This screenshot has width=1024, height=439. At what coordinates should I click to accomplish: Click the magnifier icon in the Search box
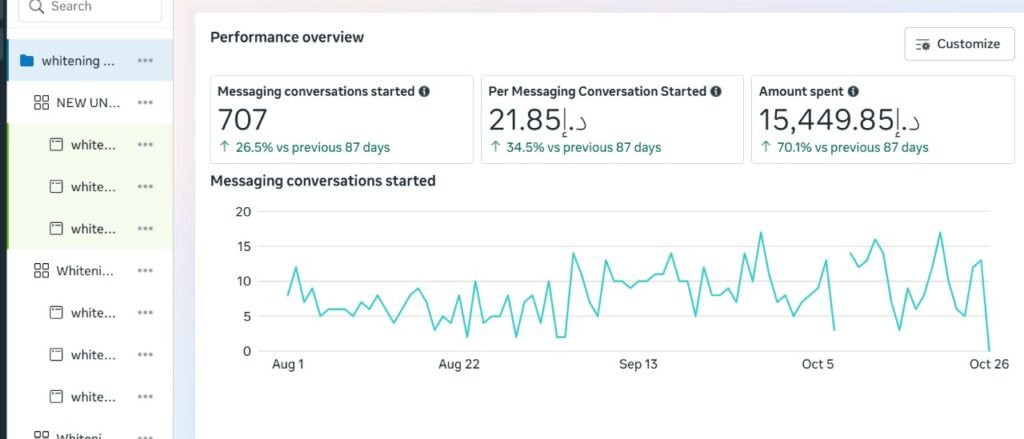pos(36,7)
